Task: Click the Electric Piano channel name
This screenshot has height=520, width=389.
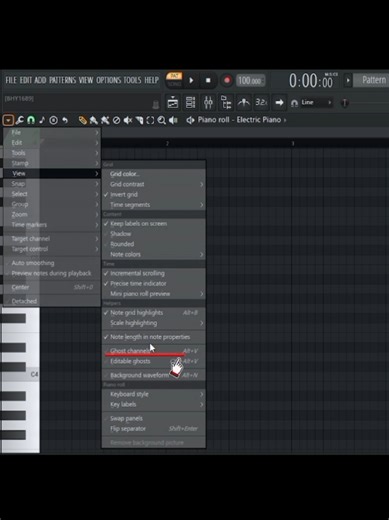Action: 259,120
